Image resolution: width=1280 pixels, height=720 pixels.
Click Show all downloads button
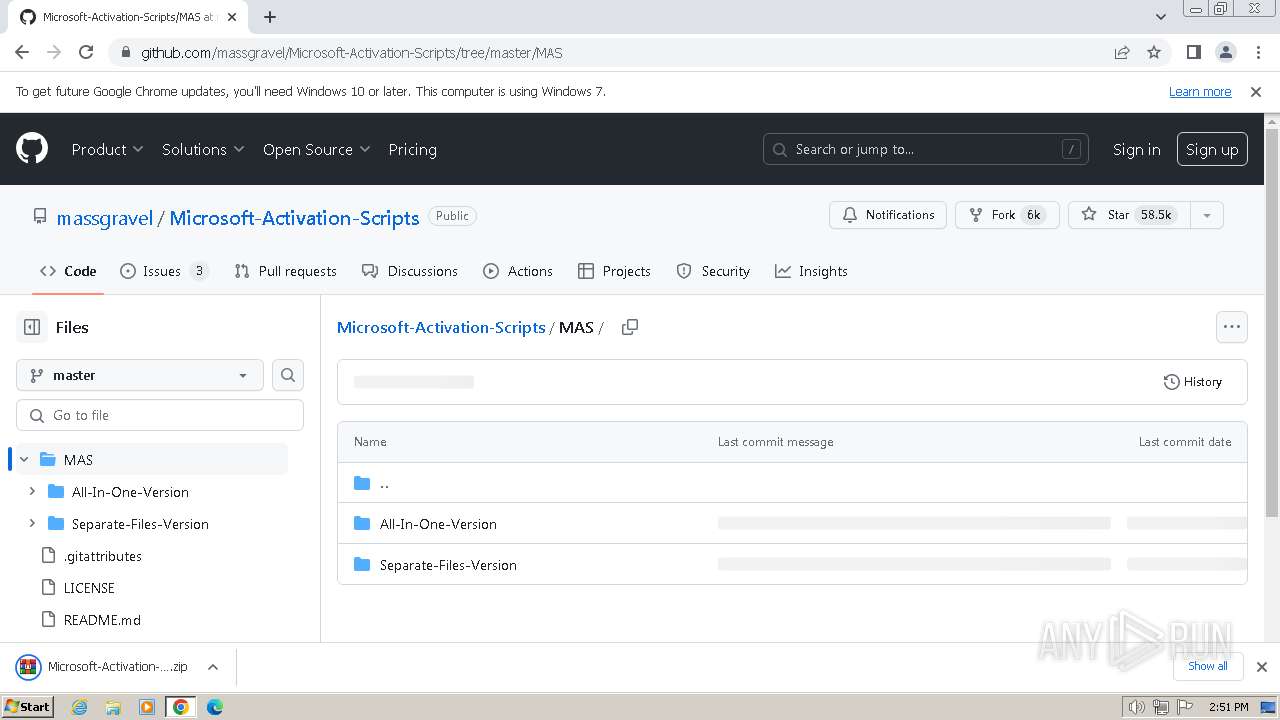1208,666
